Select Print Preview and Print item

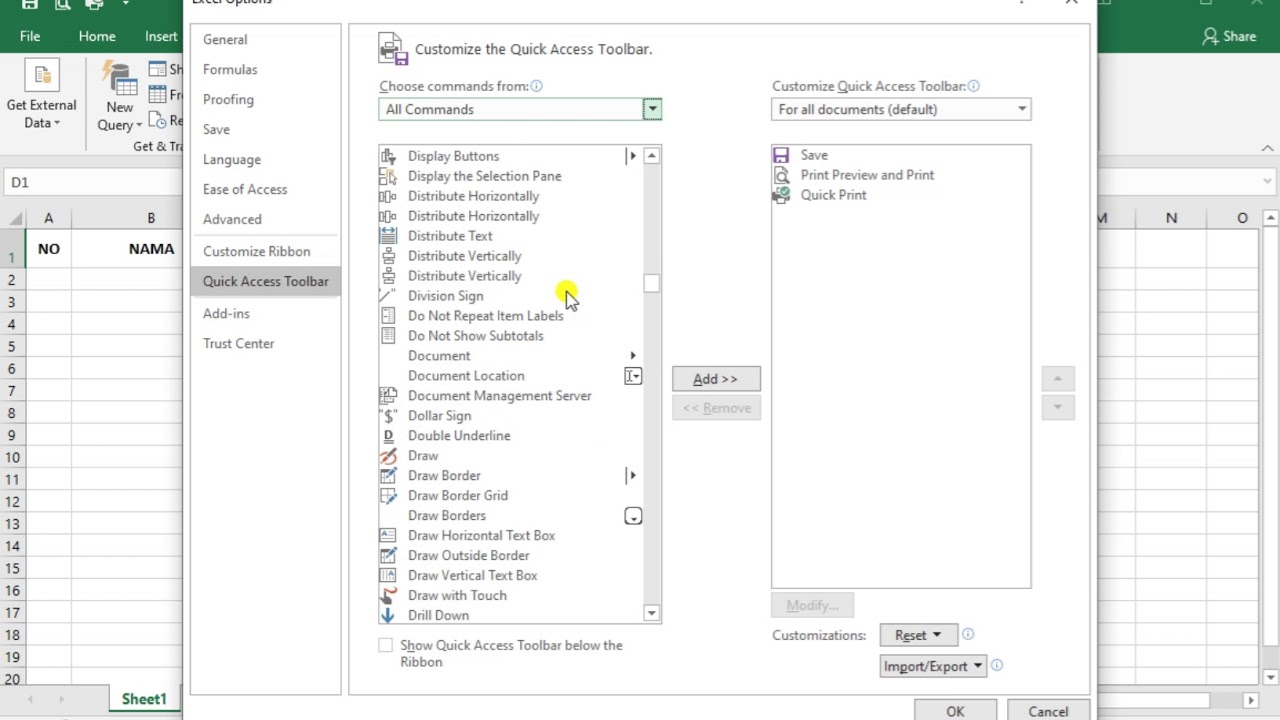coord(900,175)
